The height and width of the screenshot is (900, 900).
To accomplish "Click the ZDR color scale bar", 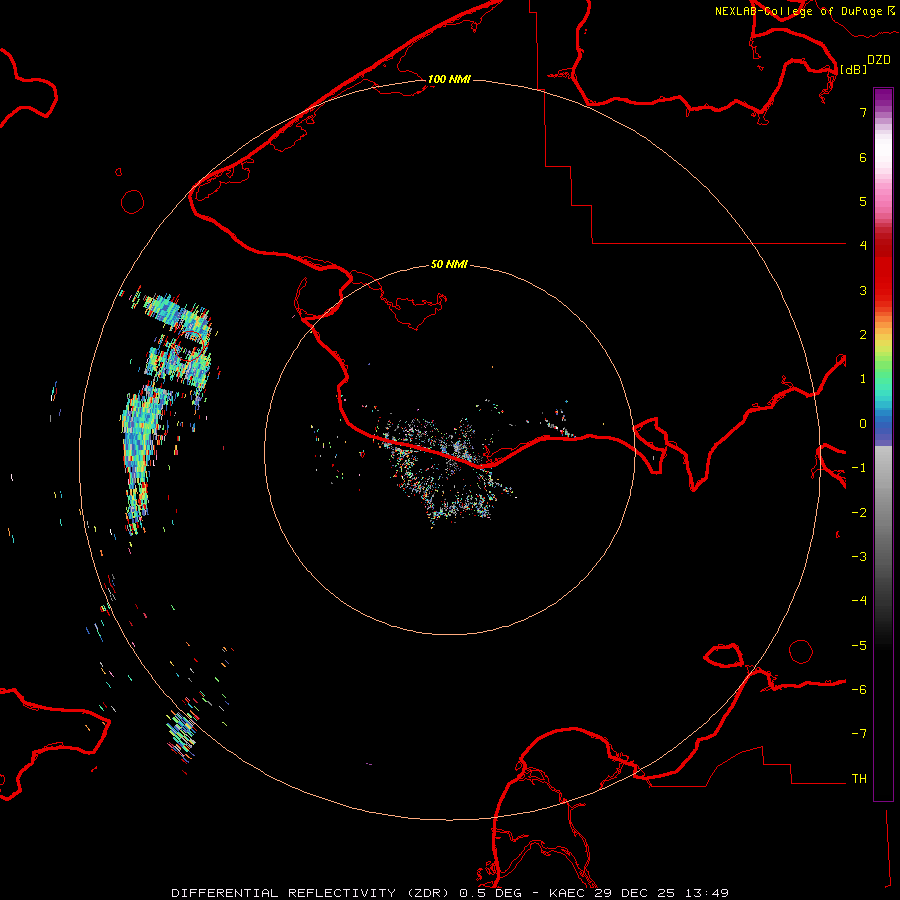I will [883, 444].
